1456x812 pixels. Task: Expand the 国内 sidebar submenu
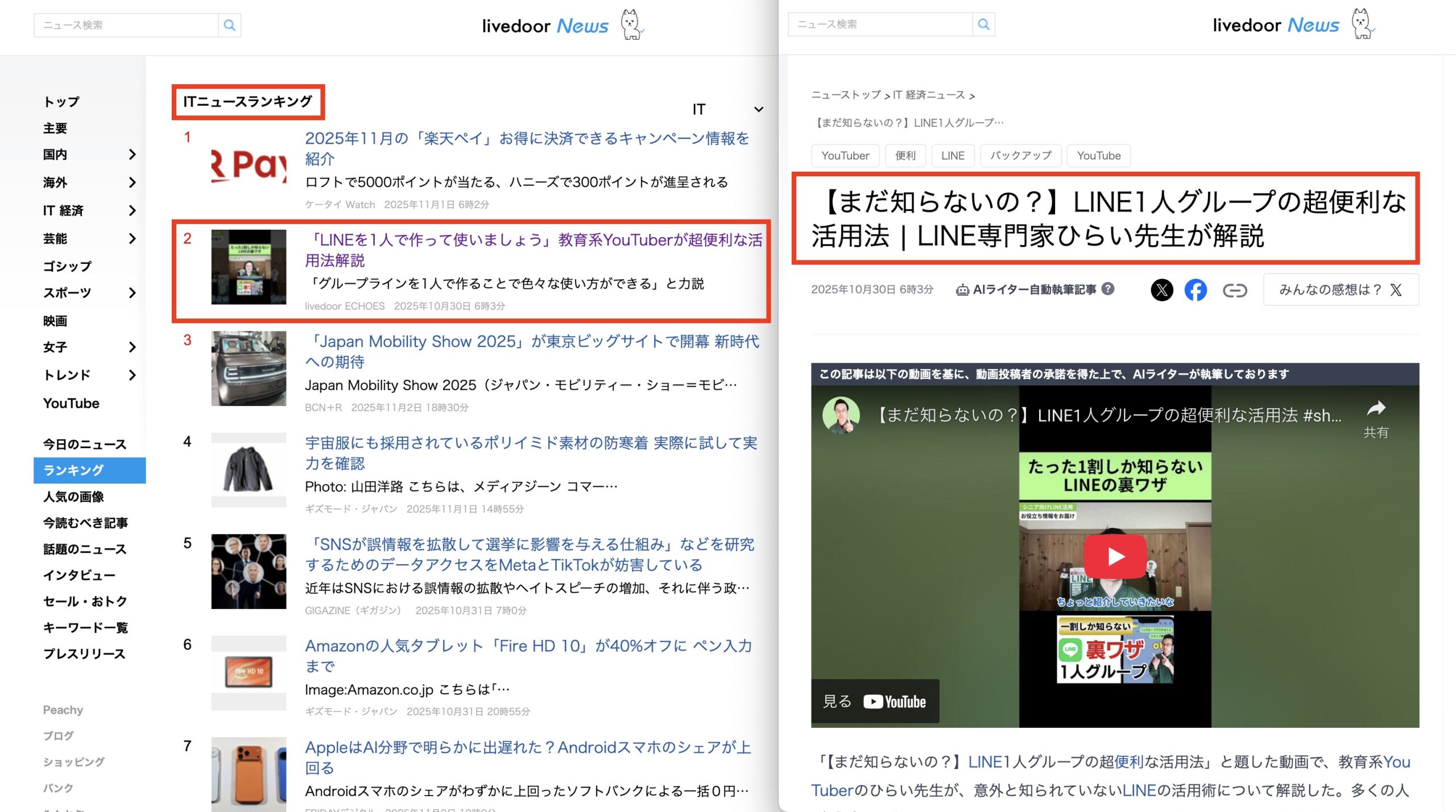132,155
